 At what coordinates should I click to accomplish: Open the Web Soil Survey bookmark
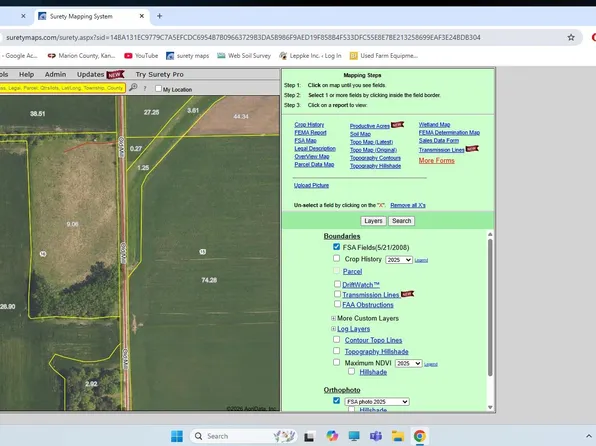pos(244,56)
